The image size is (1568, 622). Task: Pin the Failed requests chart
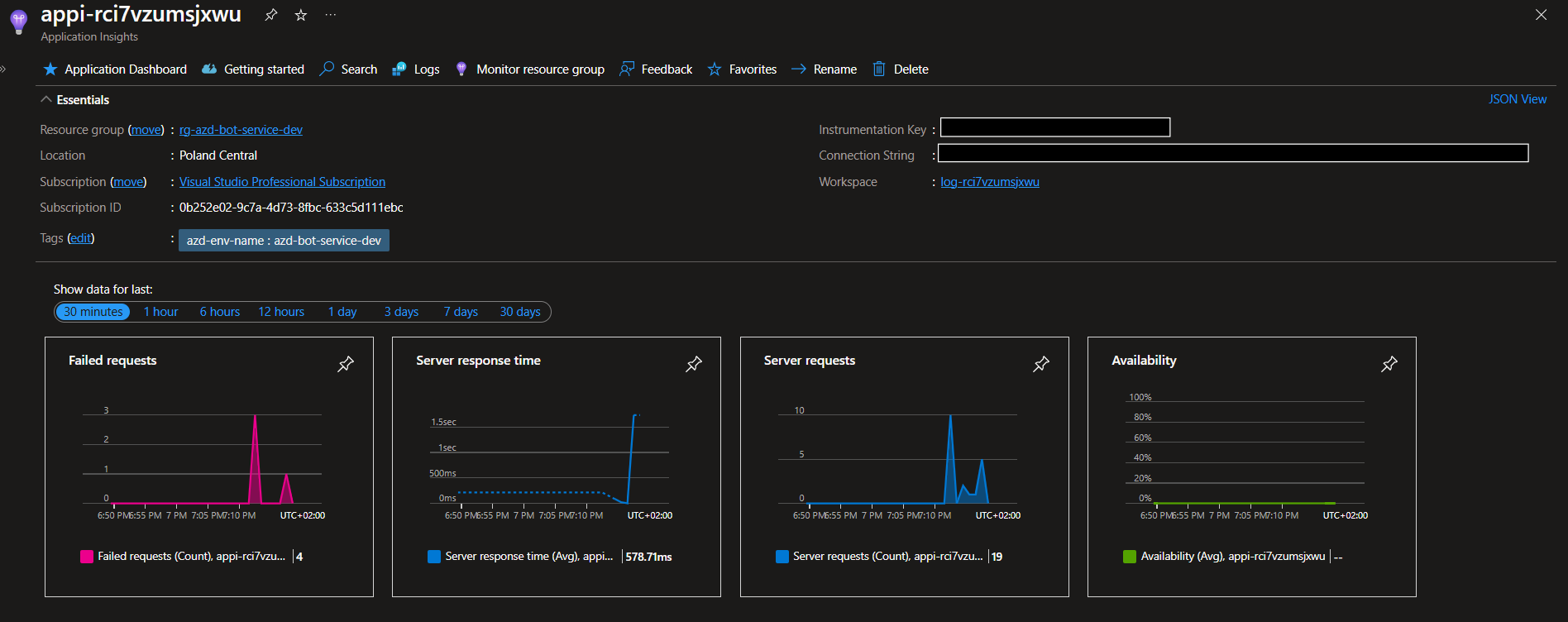pyautogui.click(x=346, y=364)
